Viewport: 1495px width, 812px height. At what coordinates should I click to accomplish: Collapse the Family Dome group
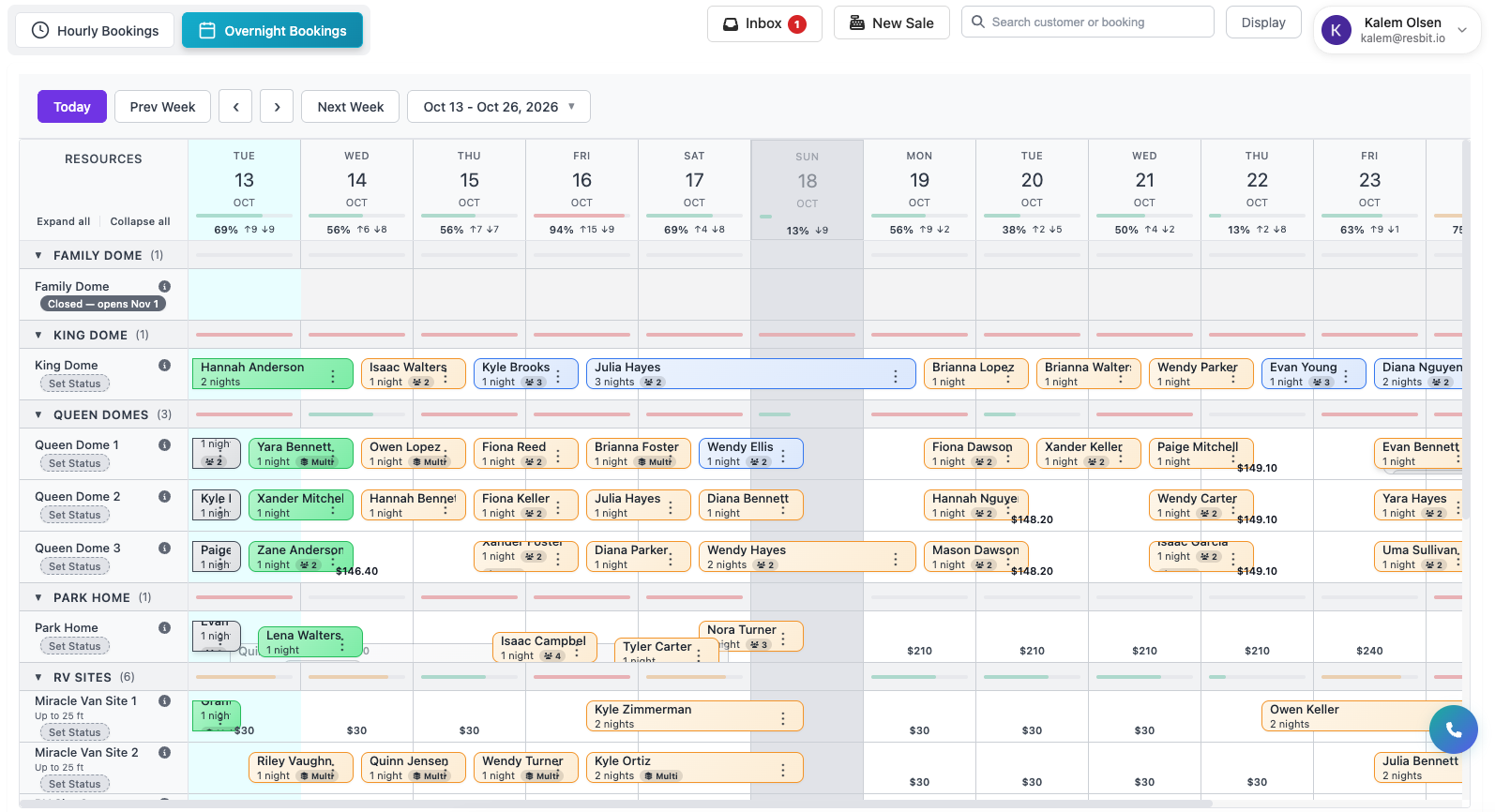(38, 256)
